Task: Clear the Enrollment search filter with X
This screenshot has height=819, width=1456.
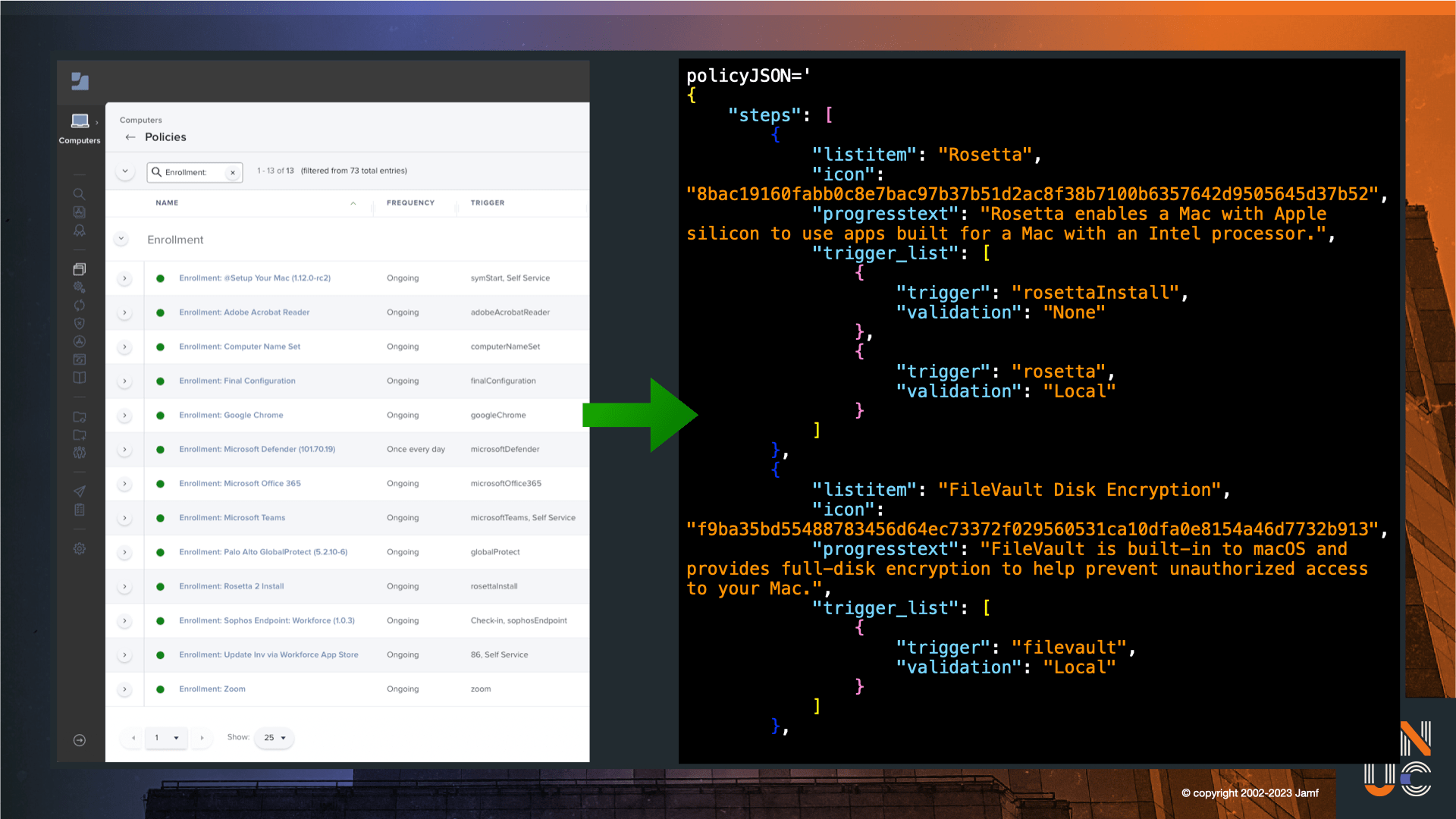Action: (233, 173)
